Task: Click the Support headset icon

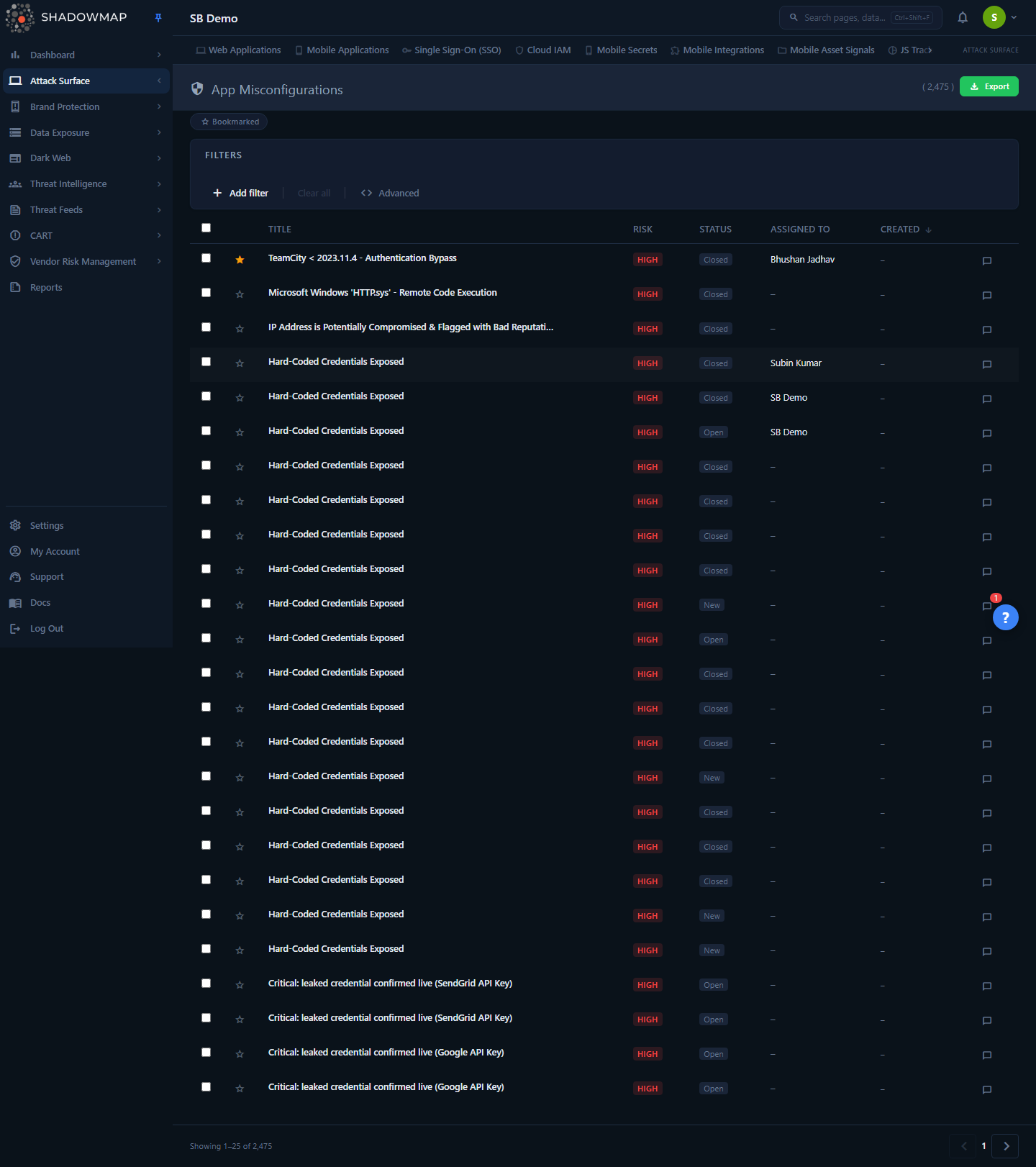Action: coord(15,577)
